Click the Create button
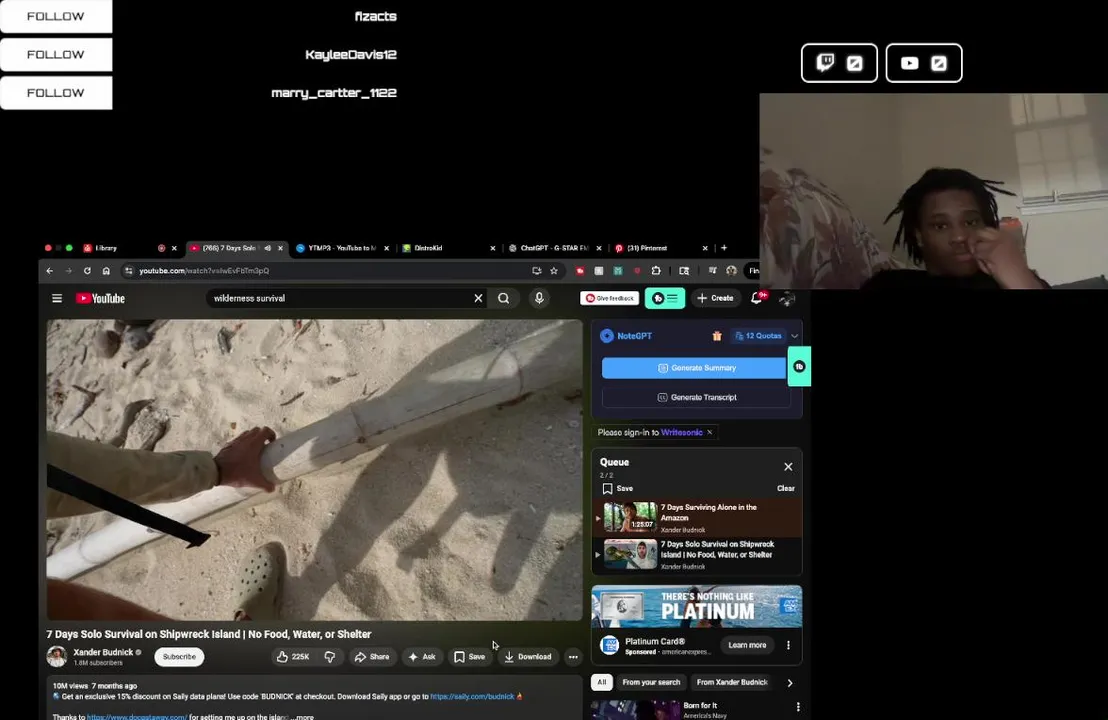 click(x=715, y=298)
